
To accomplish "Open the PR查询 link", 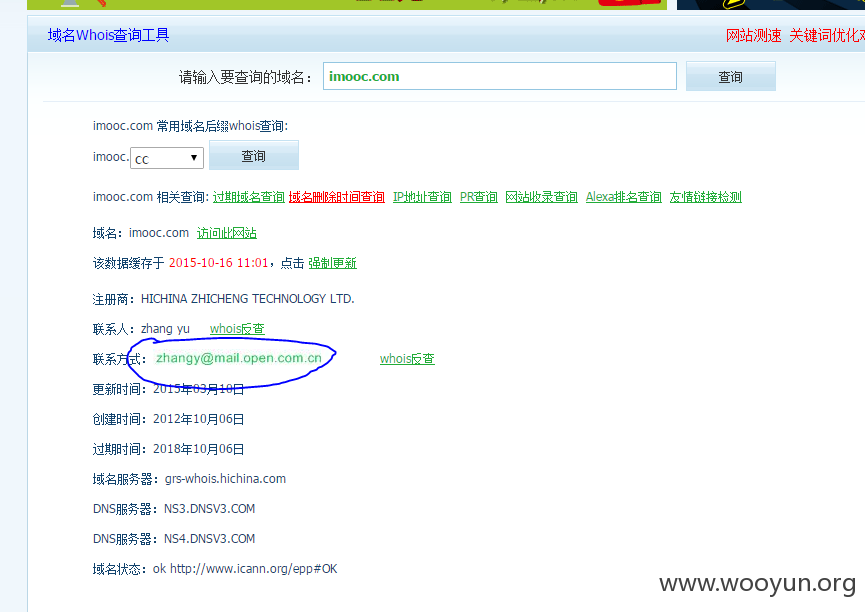I will (x=479, y=197).
